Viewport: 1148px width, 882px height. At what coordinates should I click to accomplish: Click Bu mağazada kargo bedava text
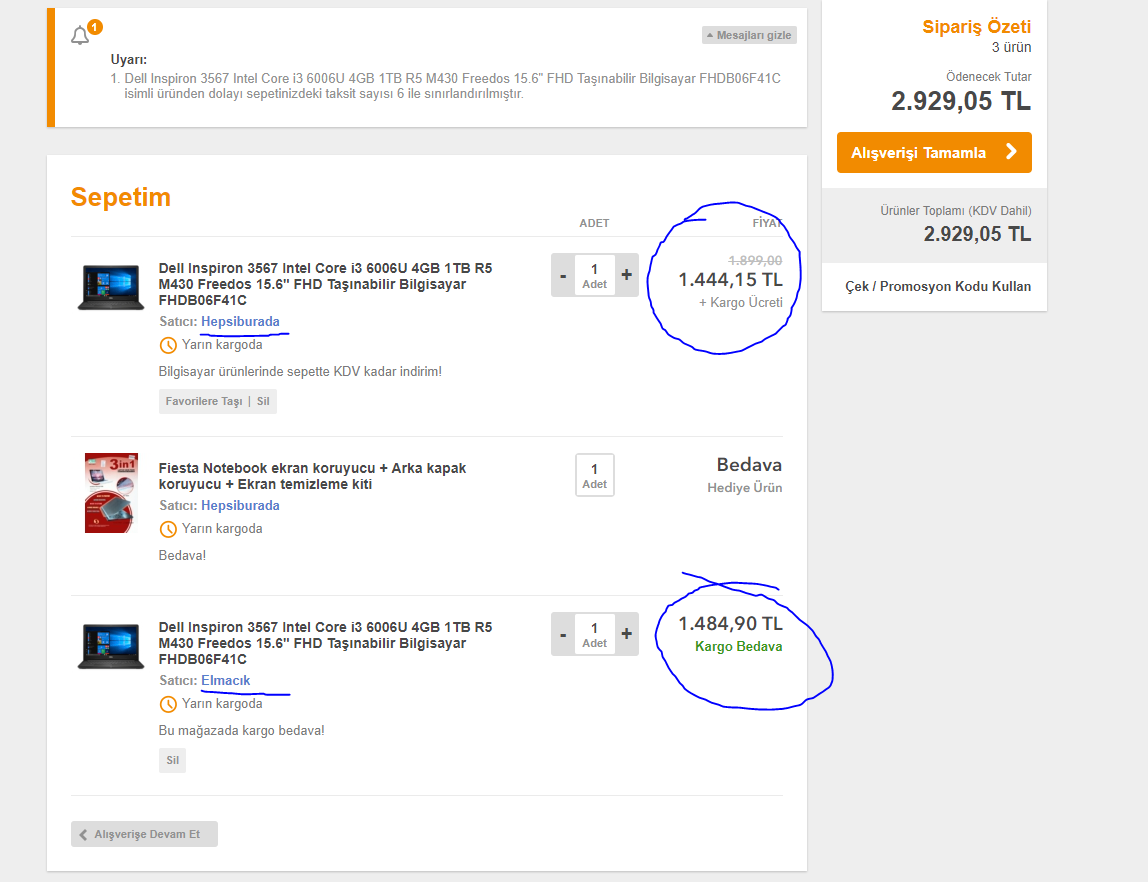coord(242,730)
